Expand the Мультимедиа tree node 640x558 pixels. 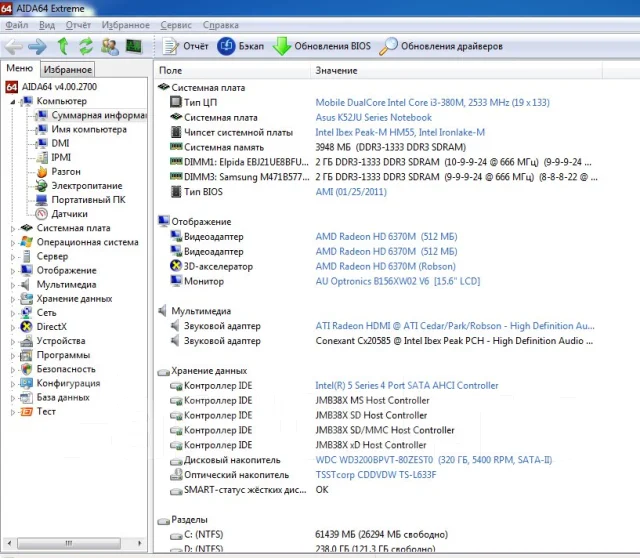click(x=13, y=285)
